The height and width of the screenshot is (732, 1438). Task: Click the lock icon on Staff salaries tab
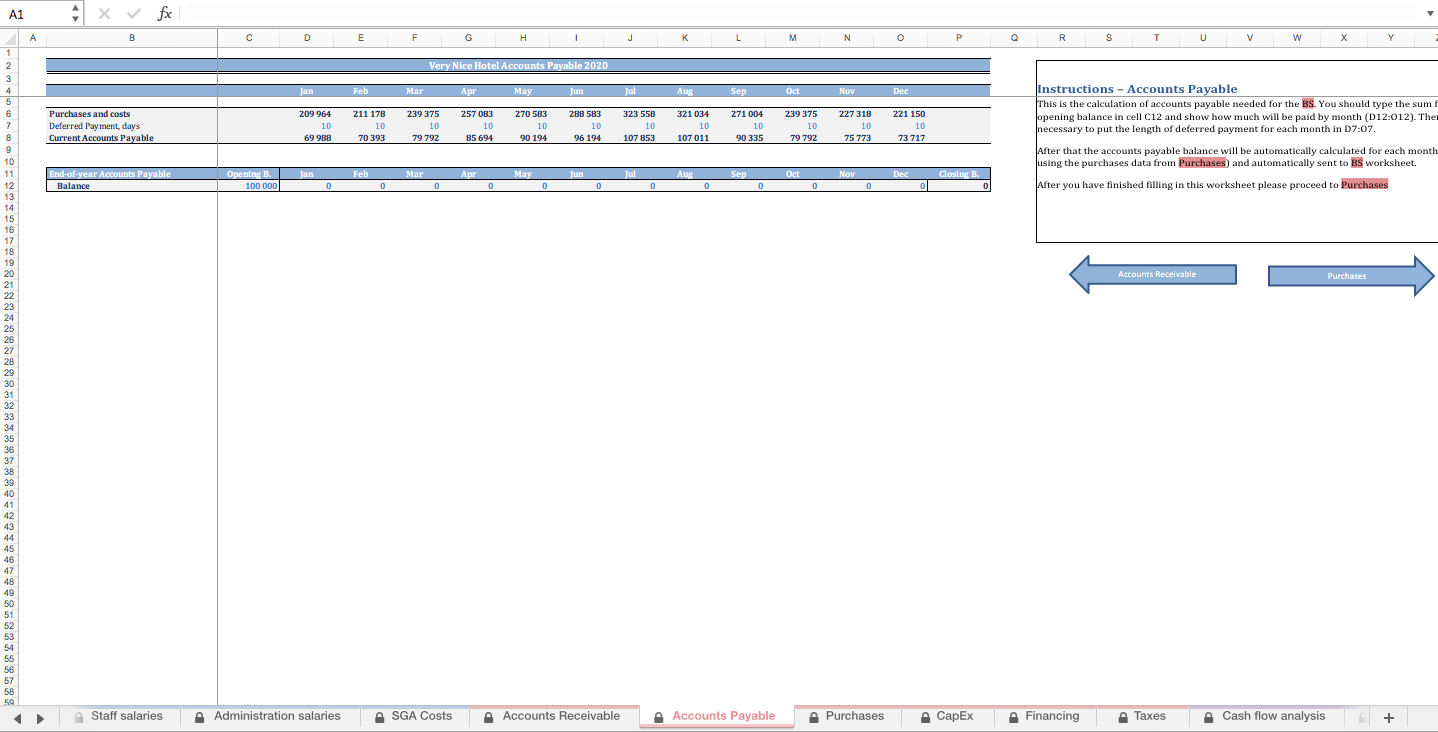click(x=77, y=716)
